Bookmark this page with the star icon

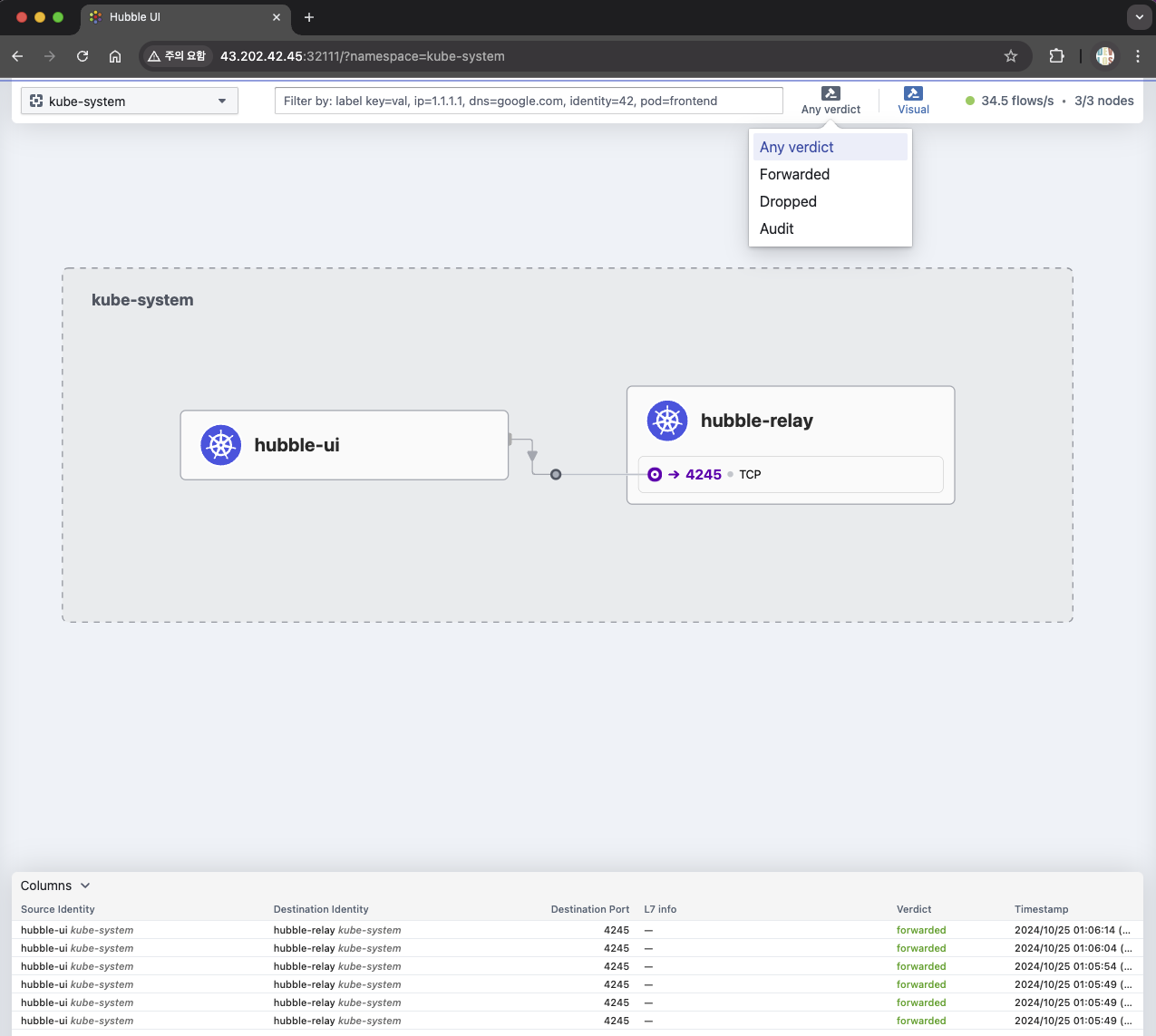pos(1011,56)
